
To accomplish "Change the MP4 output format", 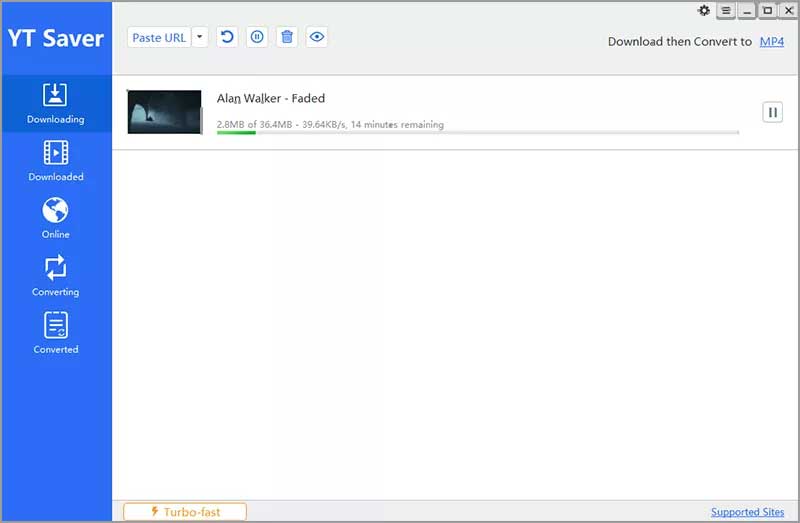I will tap(771, 42).
